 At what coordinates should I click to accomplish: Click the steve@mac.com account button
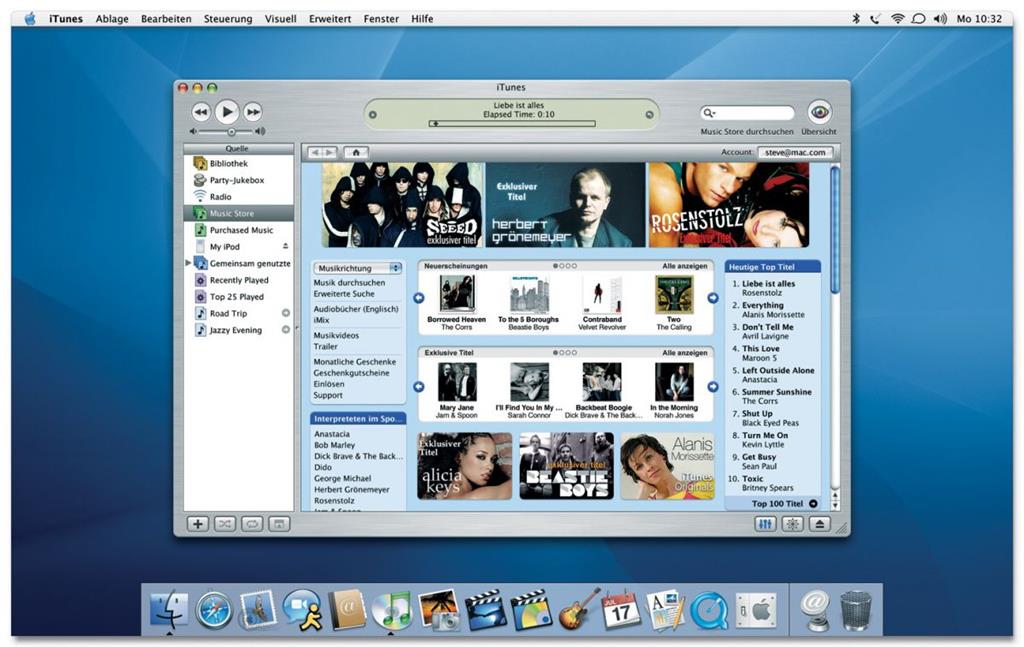pyautogui.click(x=795, y=152)
